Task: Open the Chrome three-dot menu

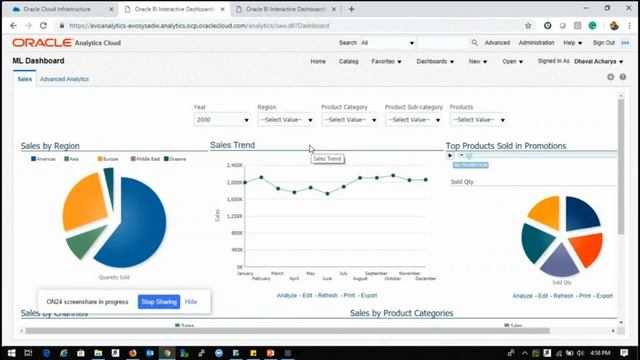Action: click(629, 26)
